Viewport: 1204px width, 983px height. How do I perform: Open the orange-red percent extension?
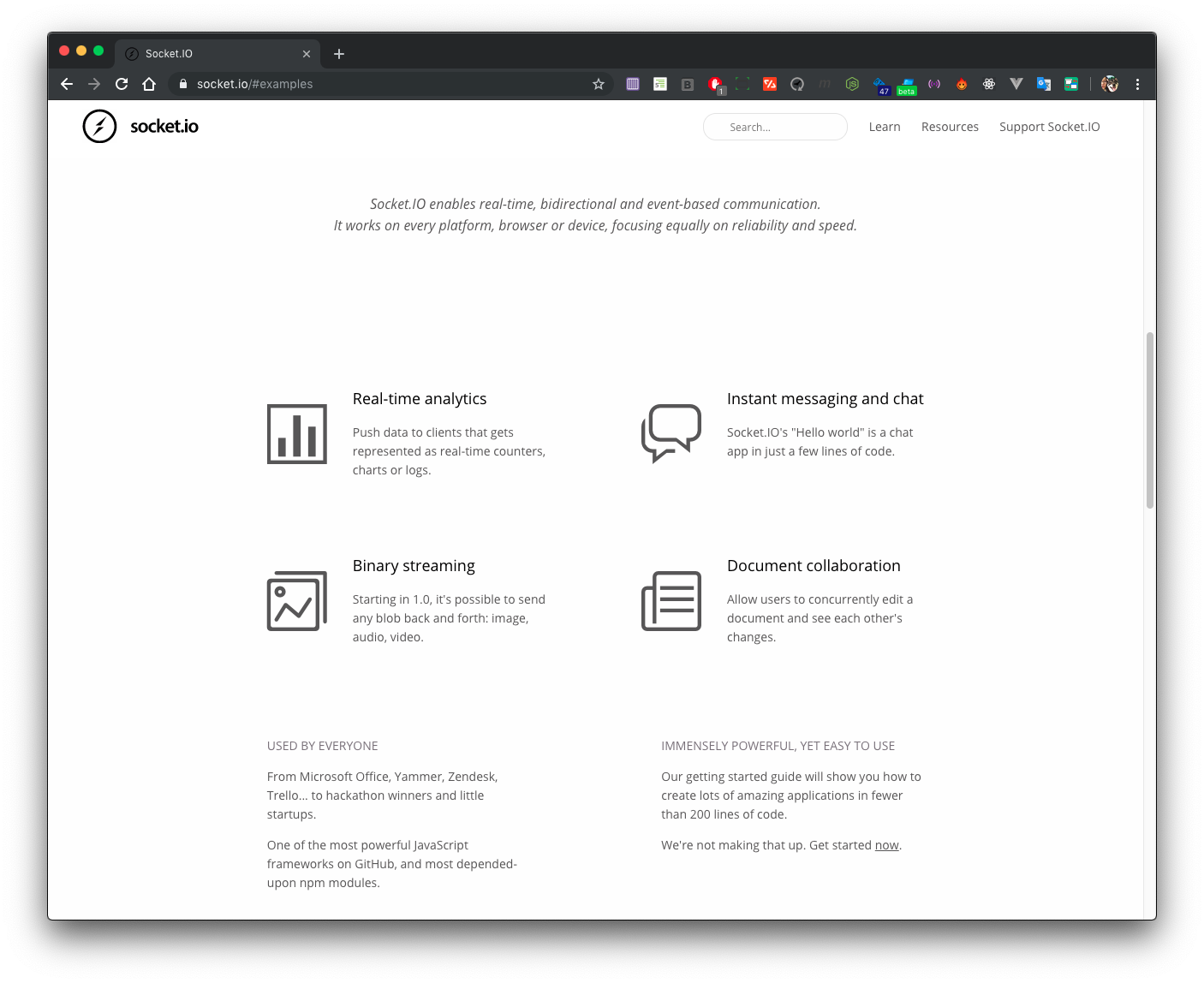[770, 84]
